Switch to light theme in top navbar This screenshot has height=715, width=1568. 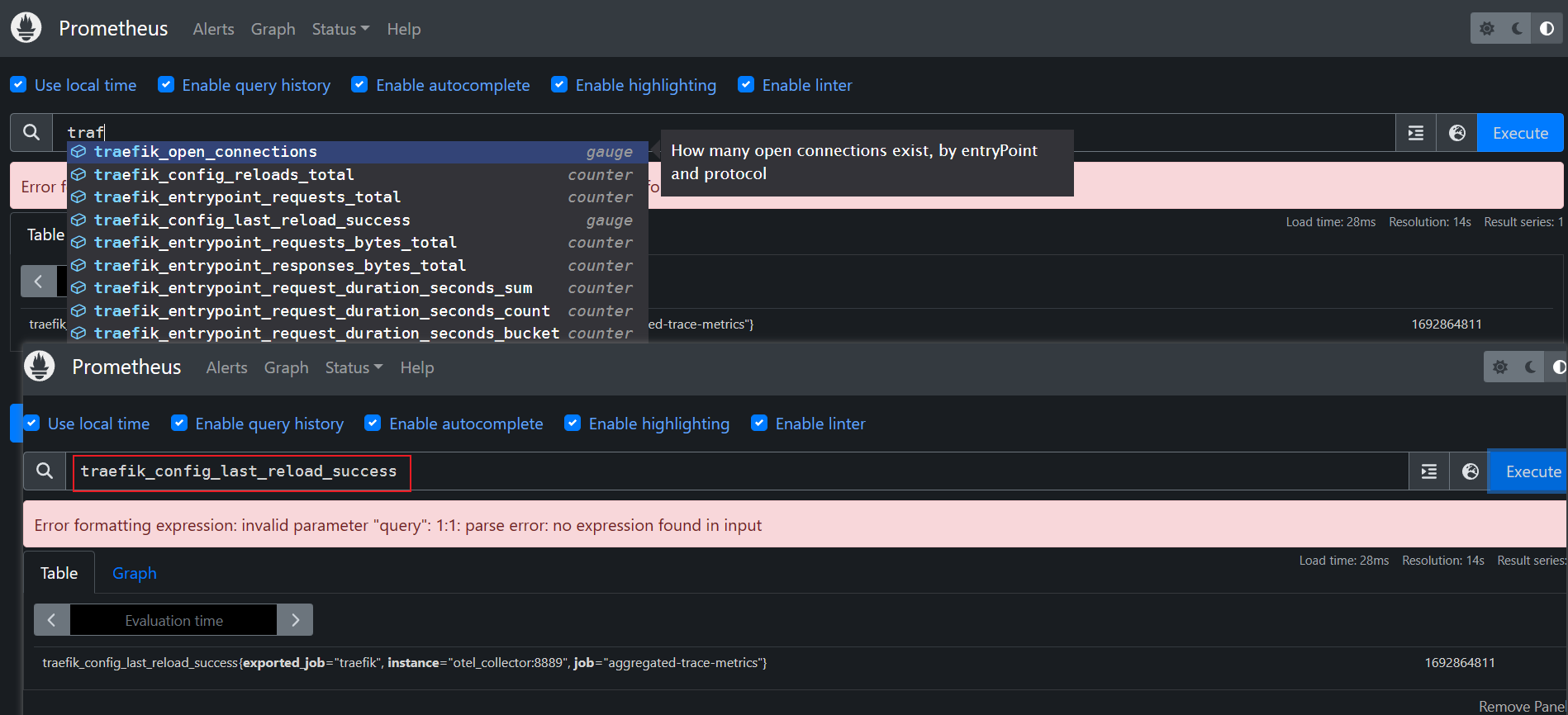coord(1487,29)
